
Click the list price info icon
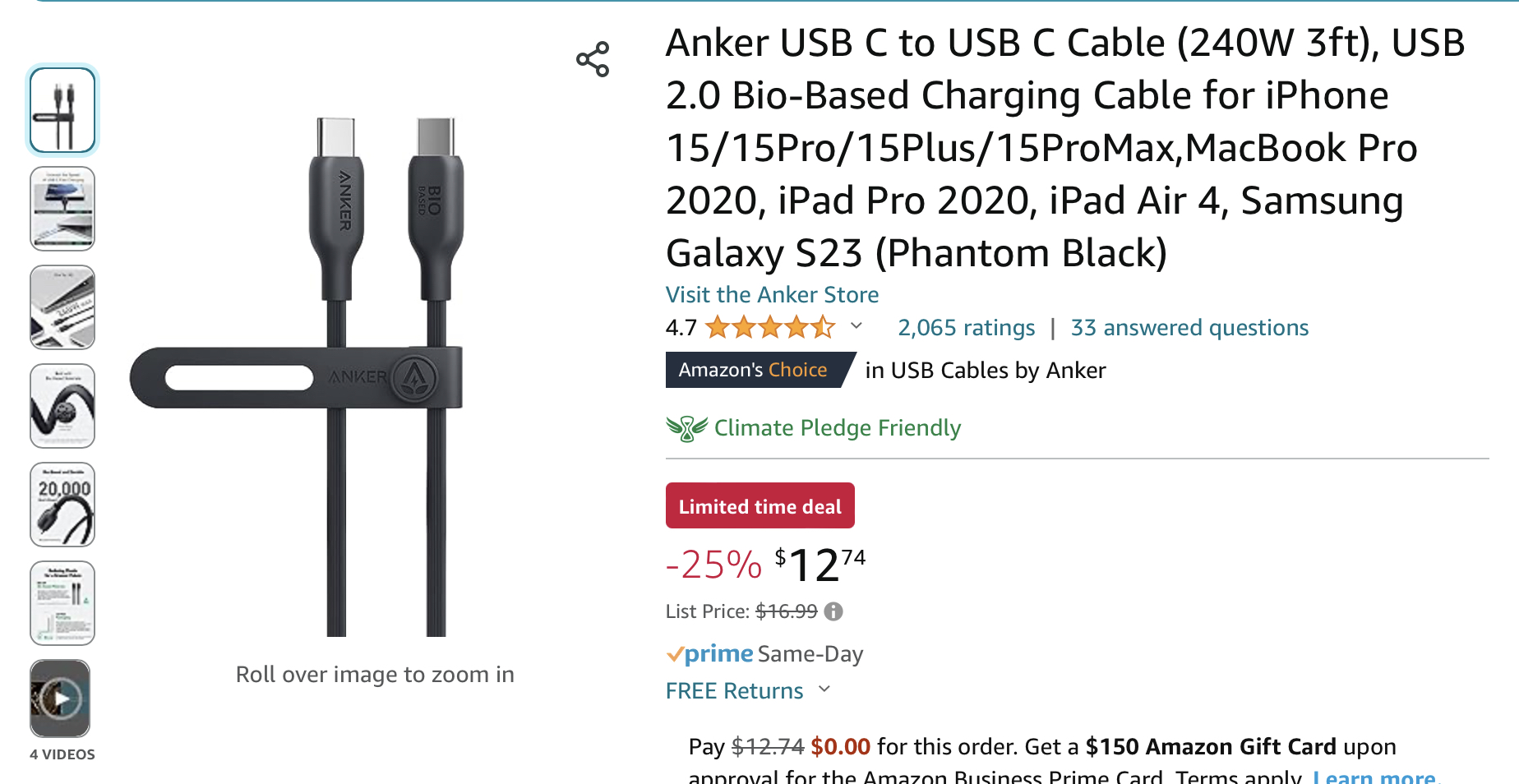click(x=833, y=611)
